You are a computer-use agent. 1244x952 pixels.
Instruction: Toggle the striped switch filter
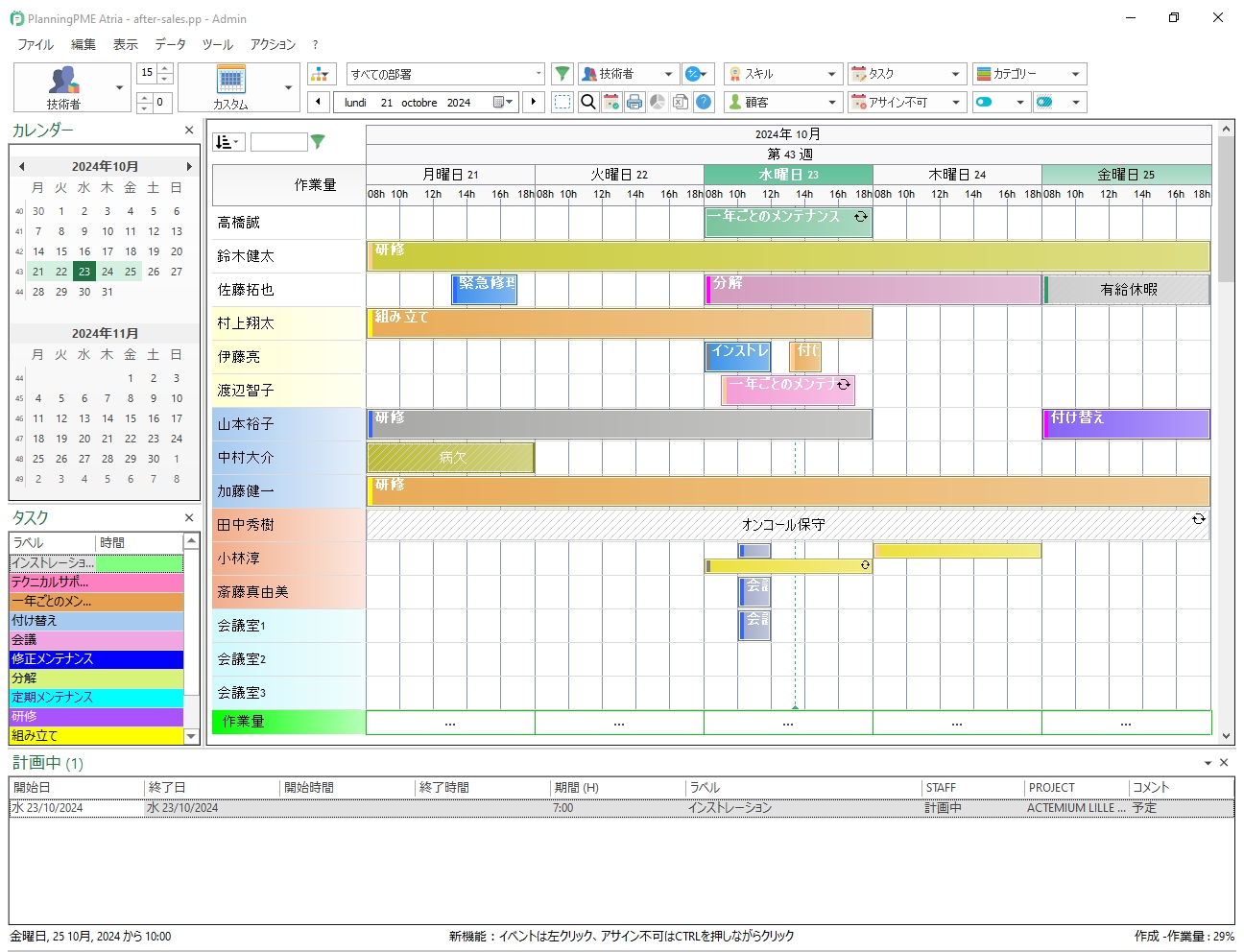click(1045, 102)
